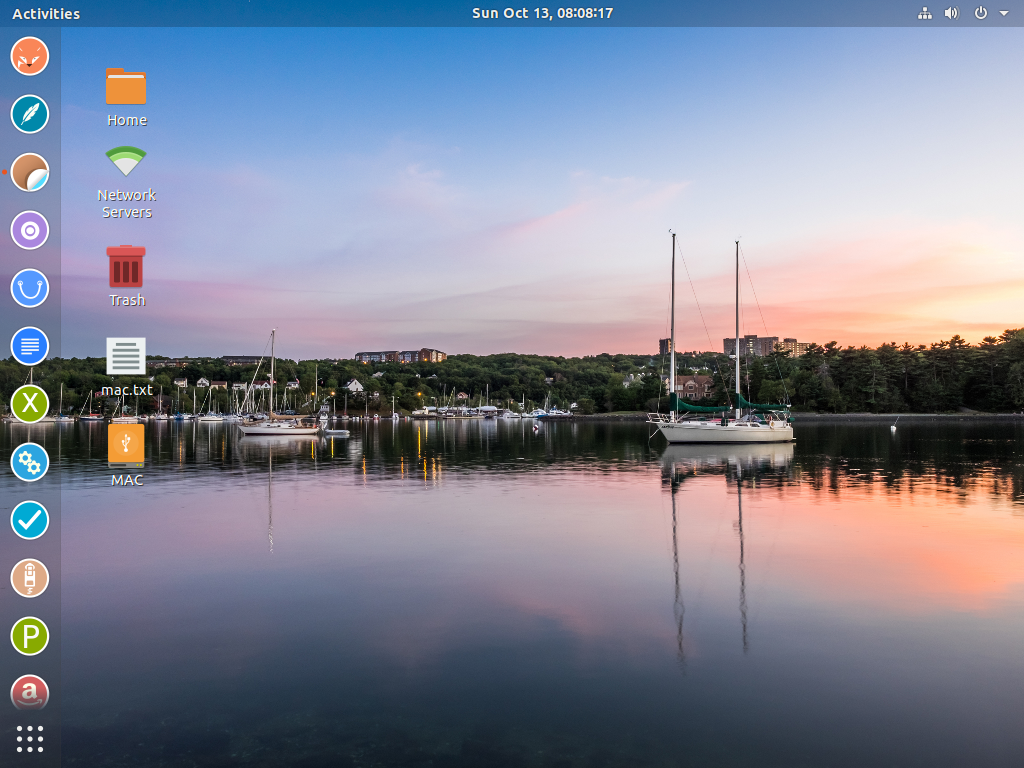Viewport: 1024px width, 768px height.
Task: Expand the system menu arrow
Action: click(x=1004, y=13)
